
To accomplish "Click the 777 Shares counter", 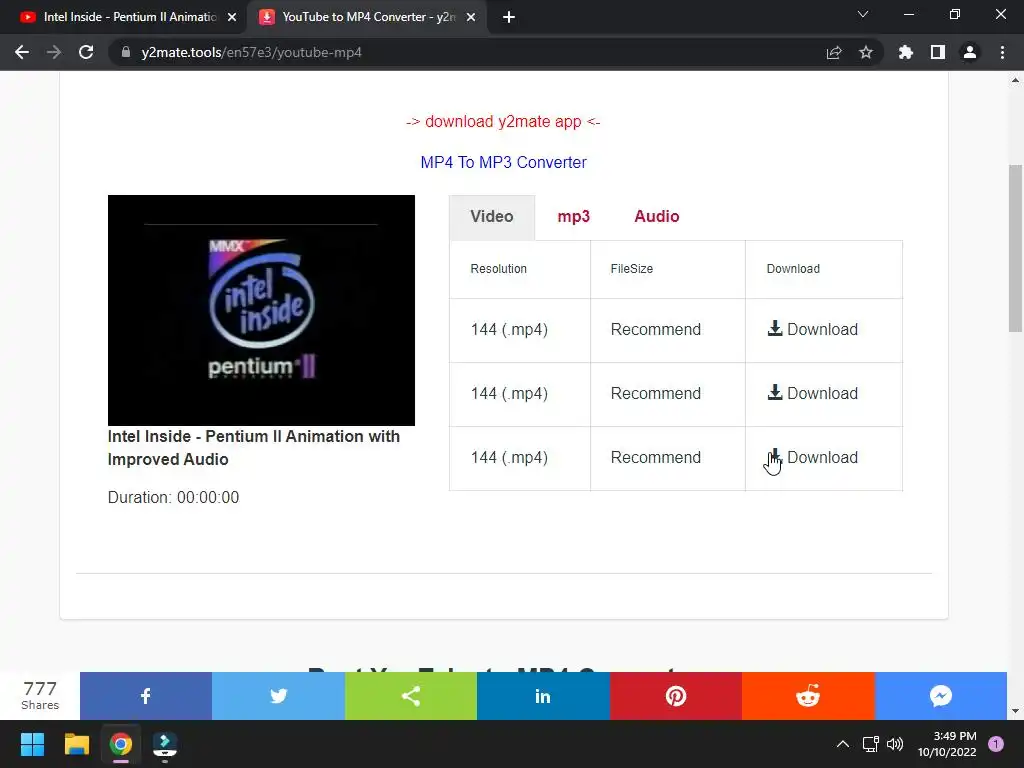I will [40, 696].
